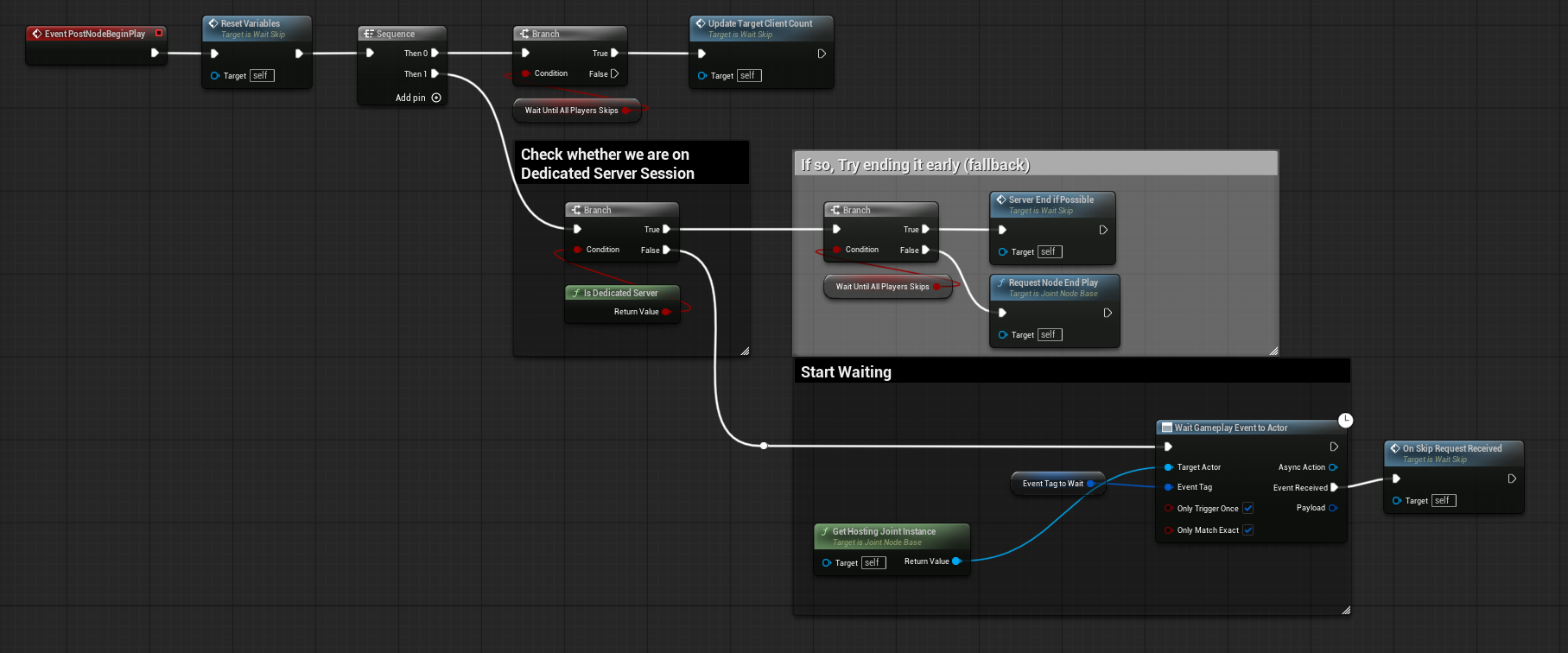
Task: Click the reroute node on the white wire
Action: click(x=764, y=446)
